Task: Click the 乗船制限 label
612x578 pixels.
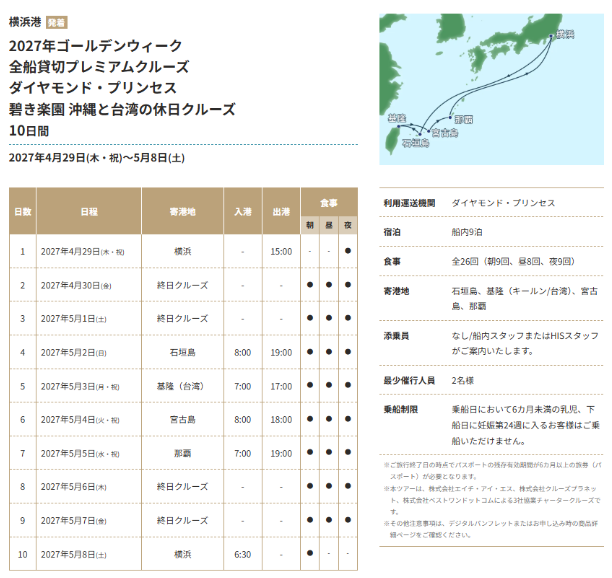Action: [x=400, y=409]
